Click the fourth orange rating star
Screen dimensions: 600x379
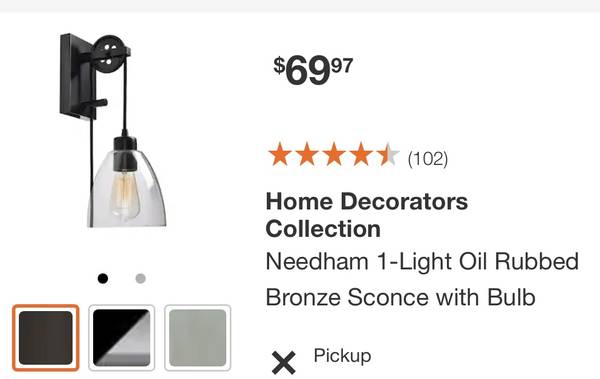pos(361,154)
